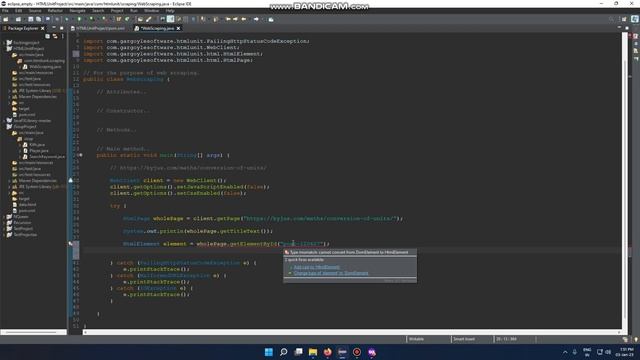Open Windows taskbar Search
The width and height of the screenshot is (640, 360).
click(283, 352)
